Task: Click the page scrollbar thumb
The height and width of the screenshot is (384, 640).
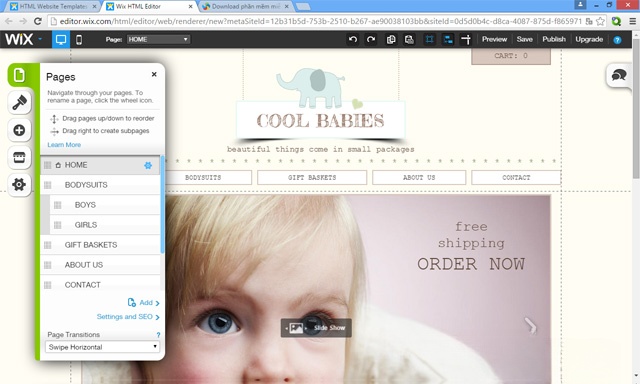Action: click(x=636, y=108)
